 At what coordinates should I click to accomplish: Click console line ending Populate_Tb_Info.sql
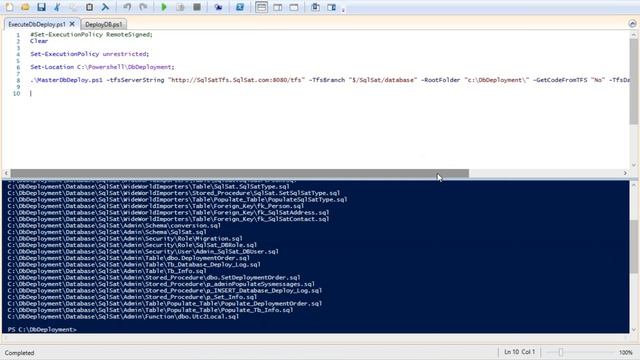click(x=150, y=310)
